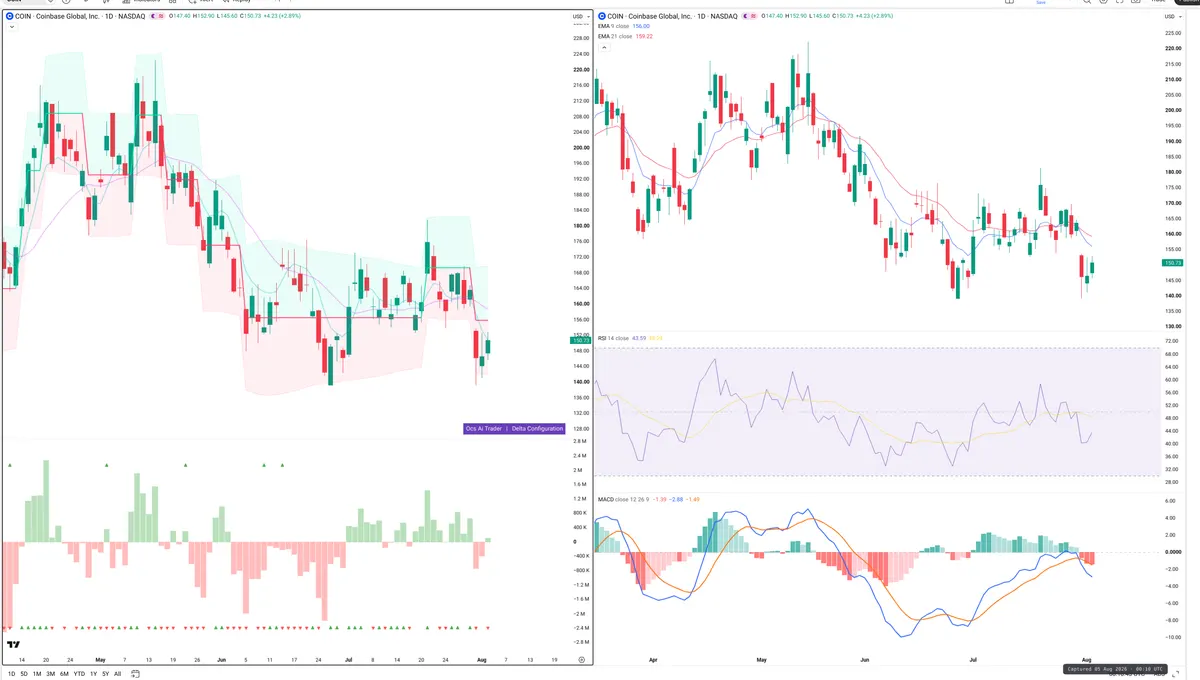Select the 1D date range

point(11,674)
